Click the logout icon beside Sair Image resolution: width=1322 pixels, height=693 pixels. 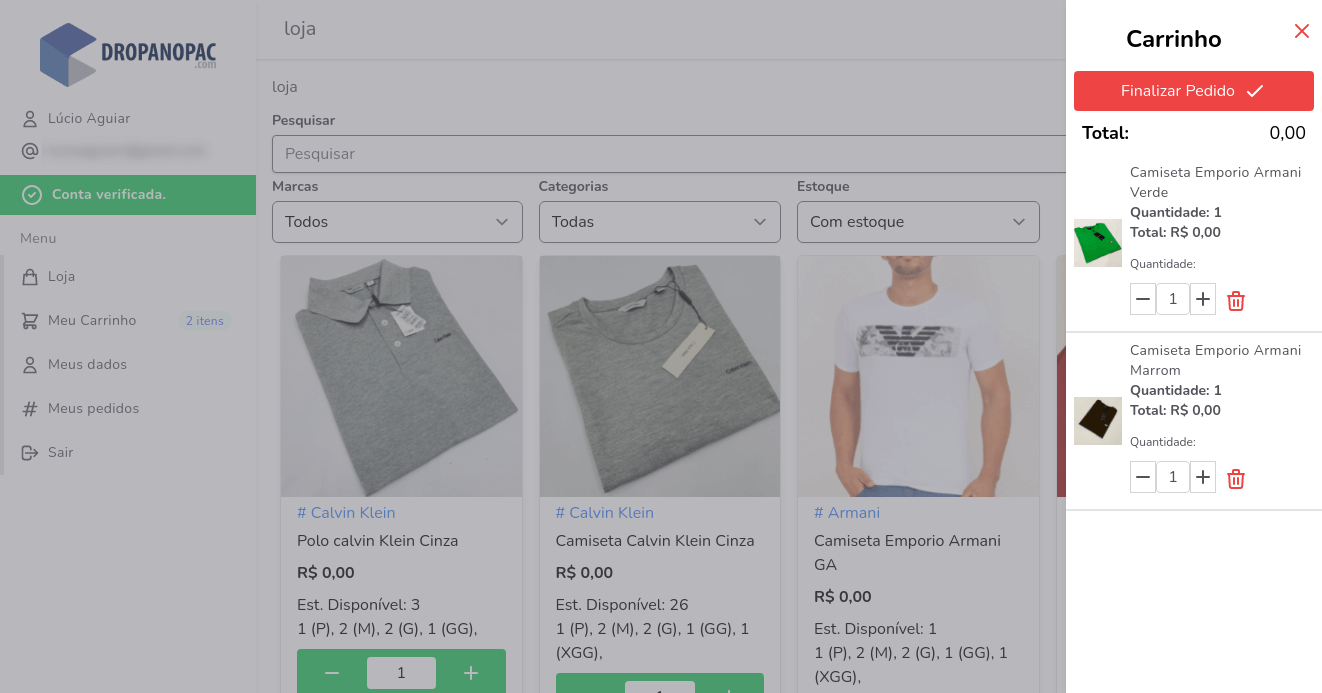[30, 452]
